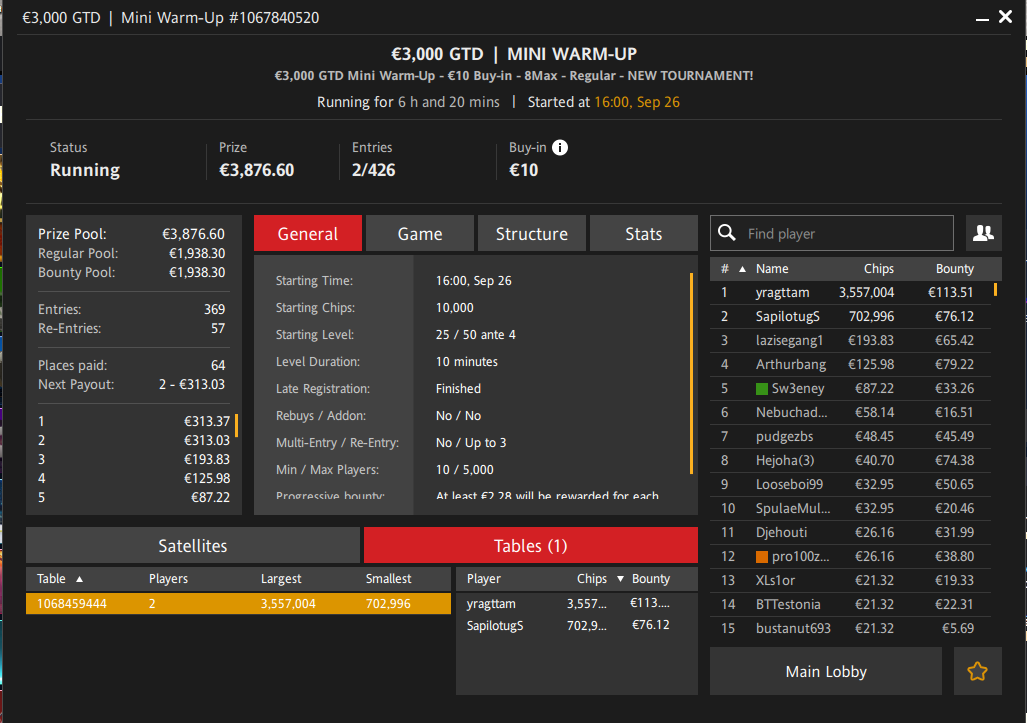Select the Tables (1) tab
Viewport: 1027px width, 723px height.
(531, 546)
